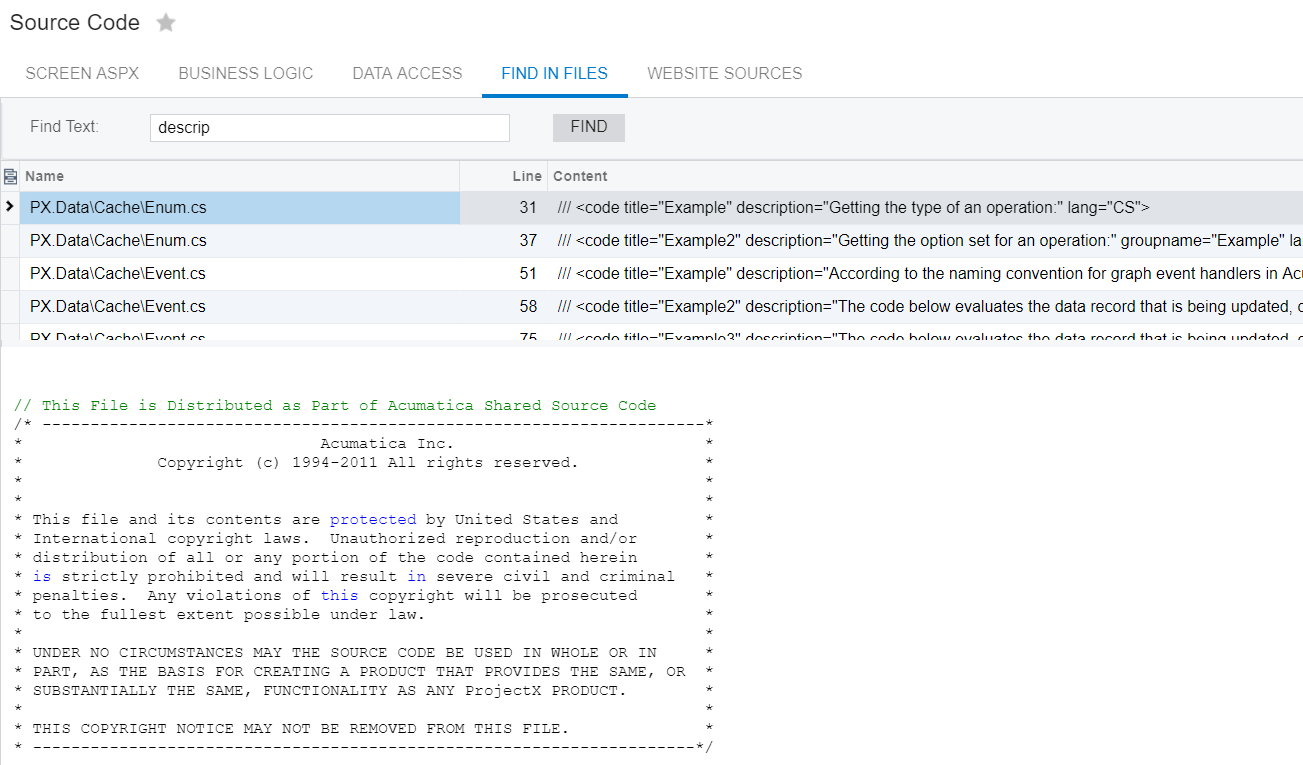Viewport: 1303px width, 765px height.
Task: Open the Business Logic tab
Action: (x=246, y=73)
